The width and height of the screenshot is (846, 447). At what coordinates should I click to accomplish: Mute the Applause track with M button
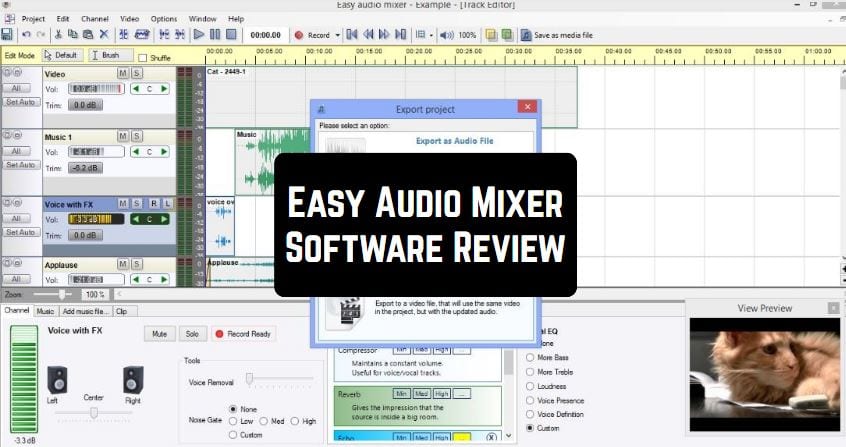pos(123,264)
